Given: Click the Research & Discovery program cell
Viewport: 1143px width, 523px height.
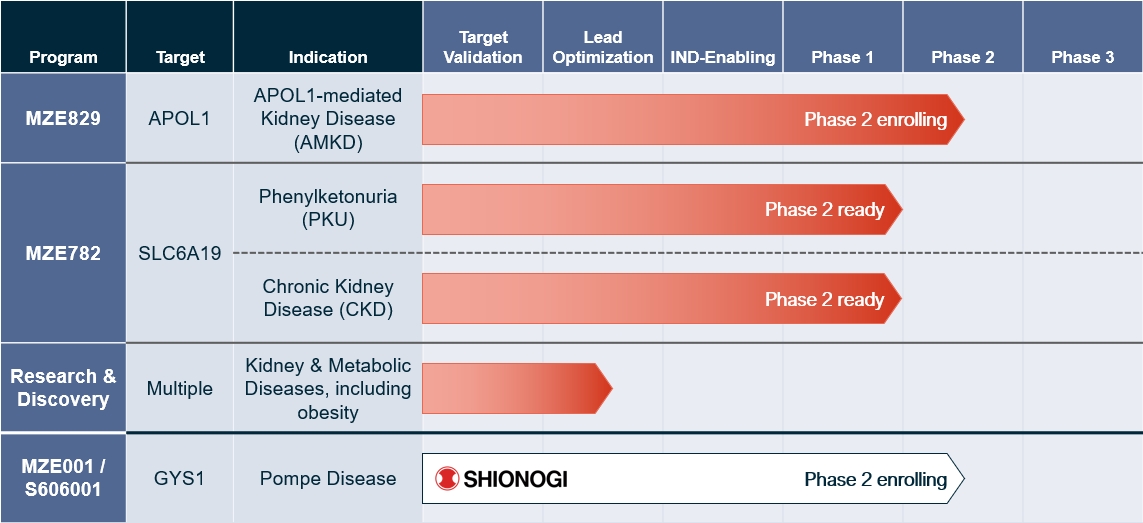Looking at the screenshot, I should tap(63, 388).
